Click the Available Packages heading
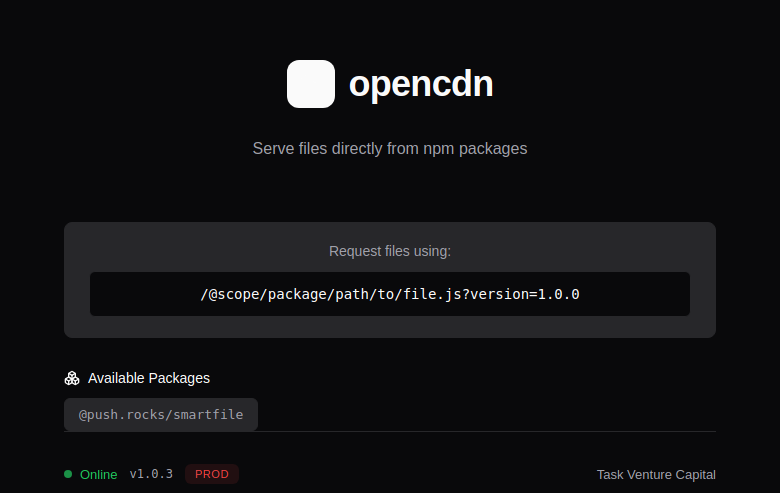Viewport: 780px width, 493px height. point(149,378)
